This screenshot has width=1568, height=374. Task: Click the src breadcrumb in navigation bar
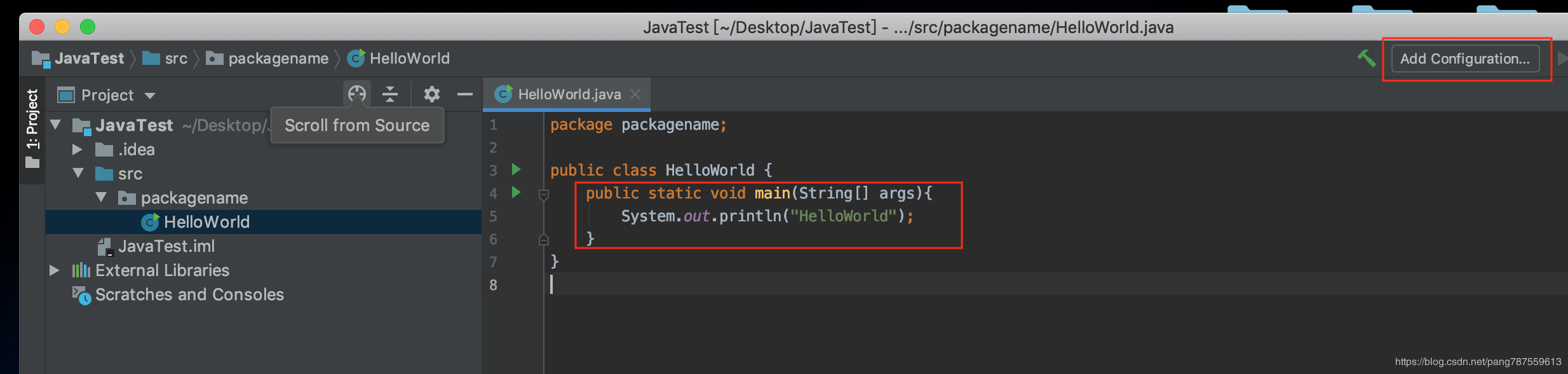(x=165, y=59)
